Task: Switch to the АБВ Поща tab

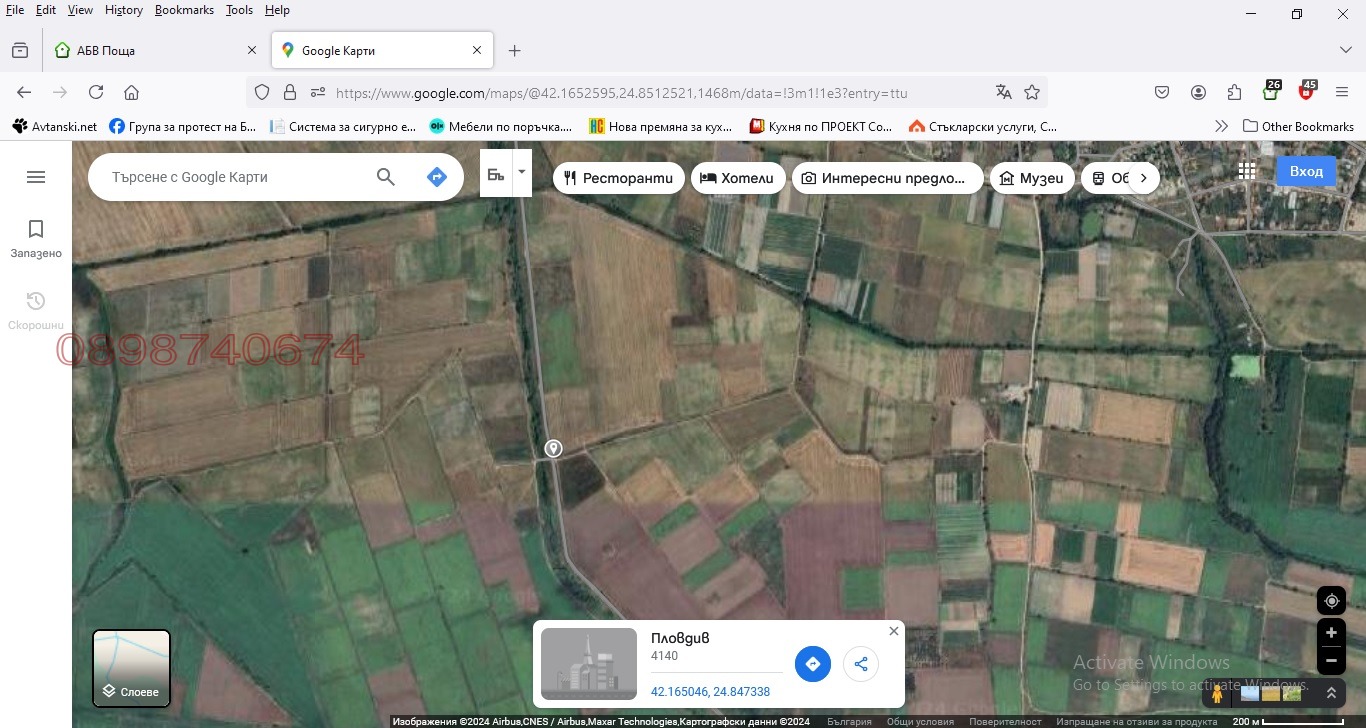Action: (150, 50)
